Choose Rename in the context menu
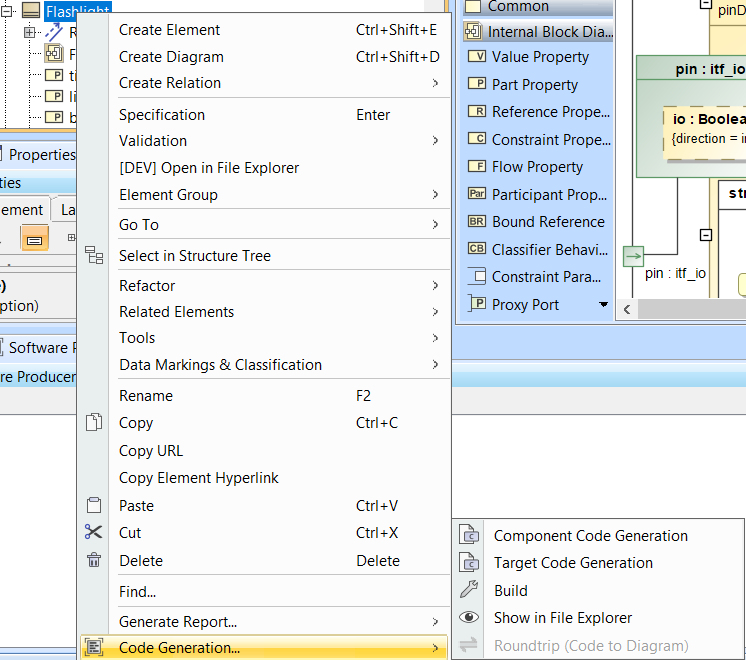746x660 pixels. [x=146, y=396]
